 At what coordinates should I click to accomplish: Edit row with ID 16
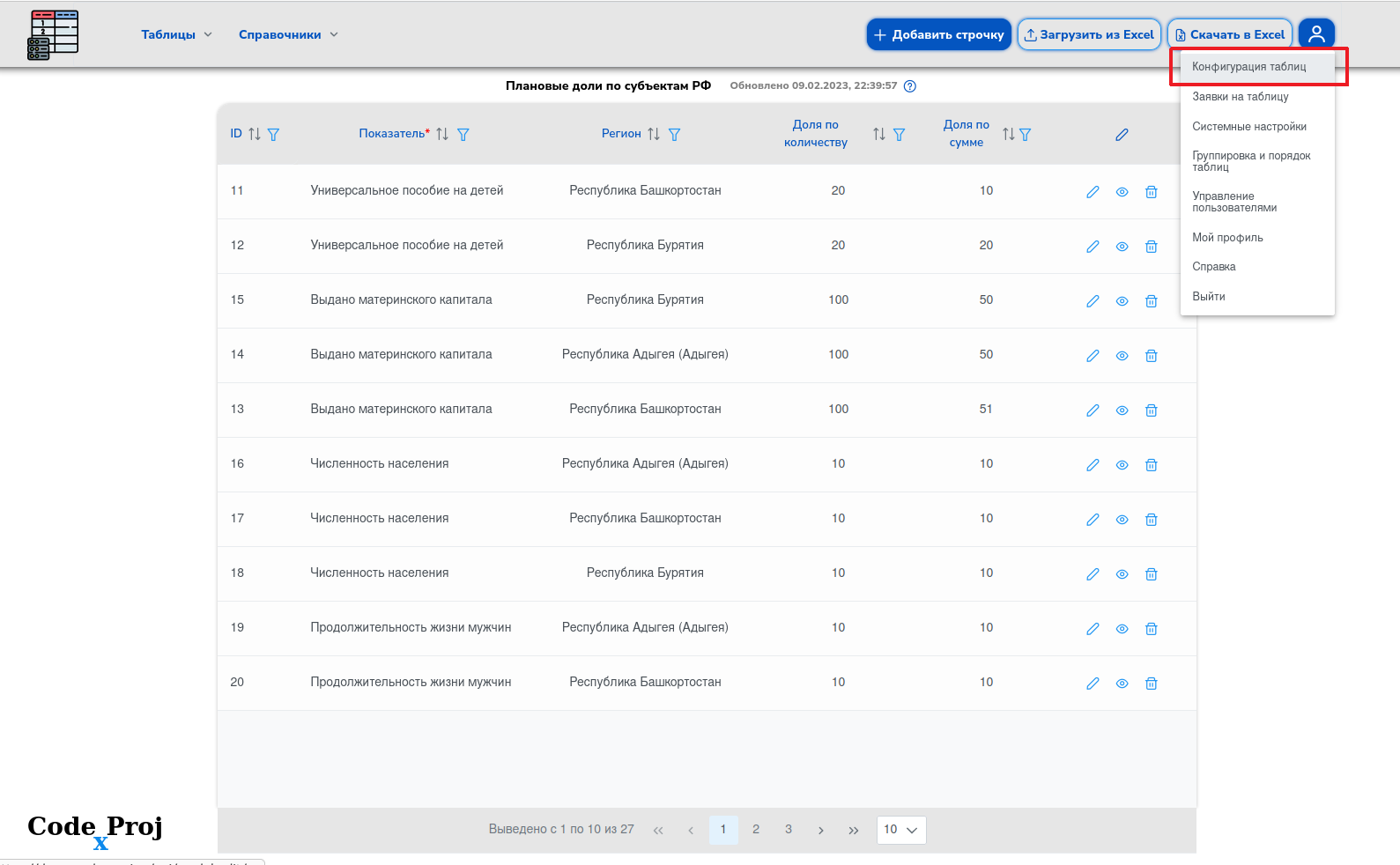pyautogui.click(x=1093, y=465)
